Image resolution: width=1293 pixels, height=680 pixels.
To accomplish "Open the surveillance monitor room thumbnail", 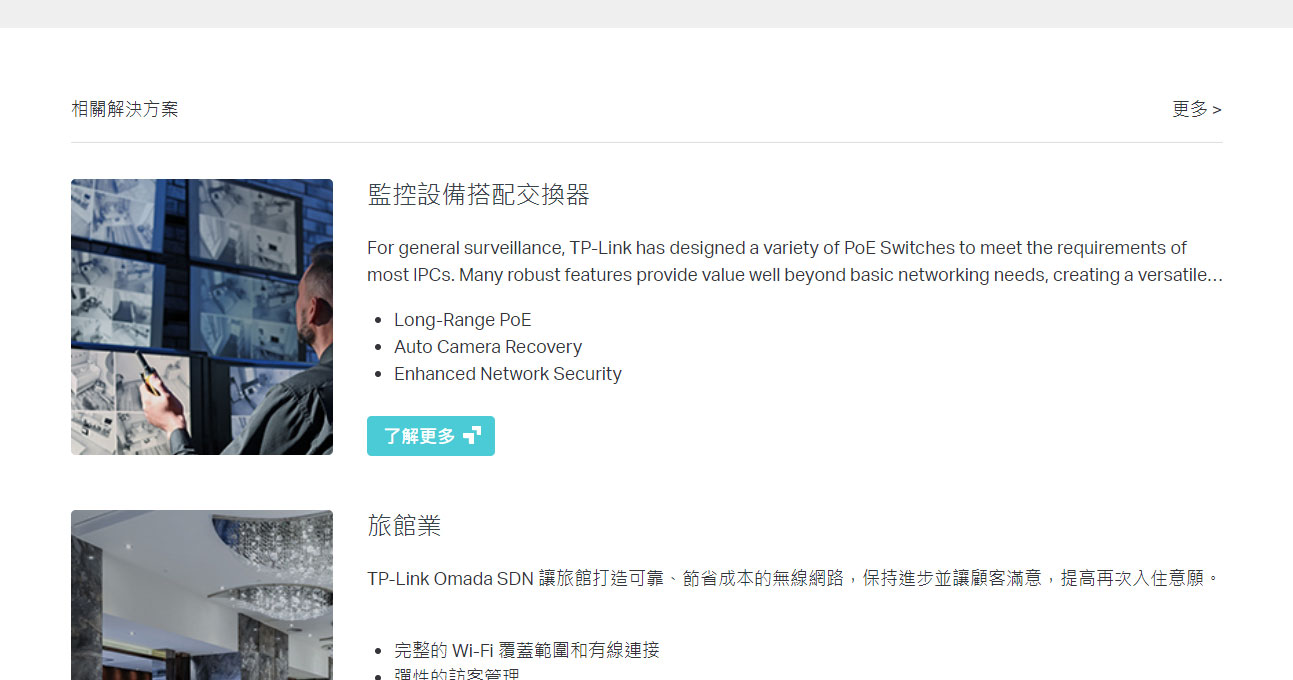I will 202,317.
